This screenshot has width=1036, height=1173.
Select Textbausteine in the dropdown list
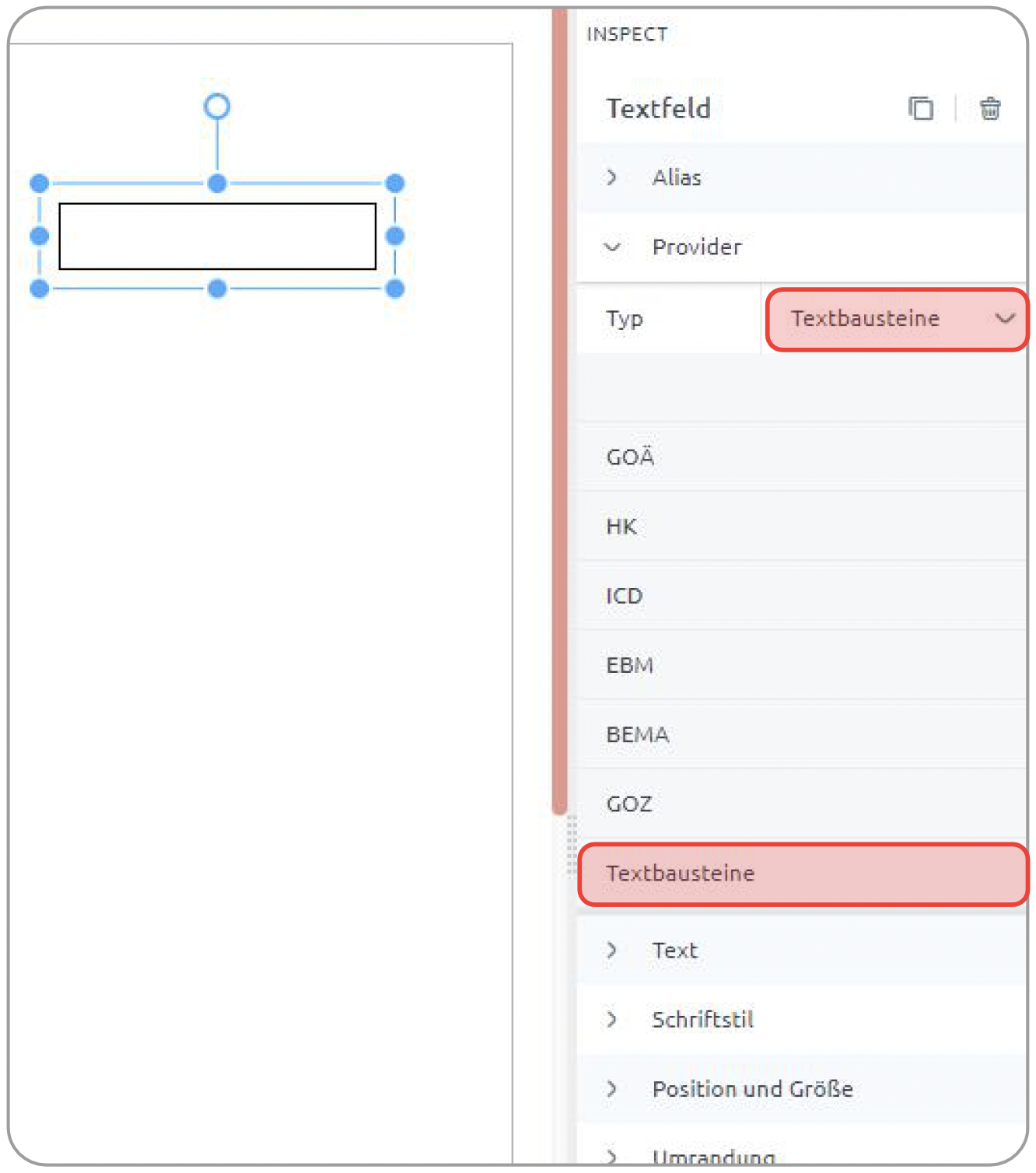tap(803, 874)
